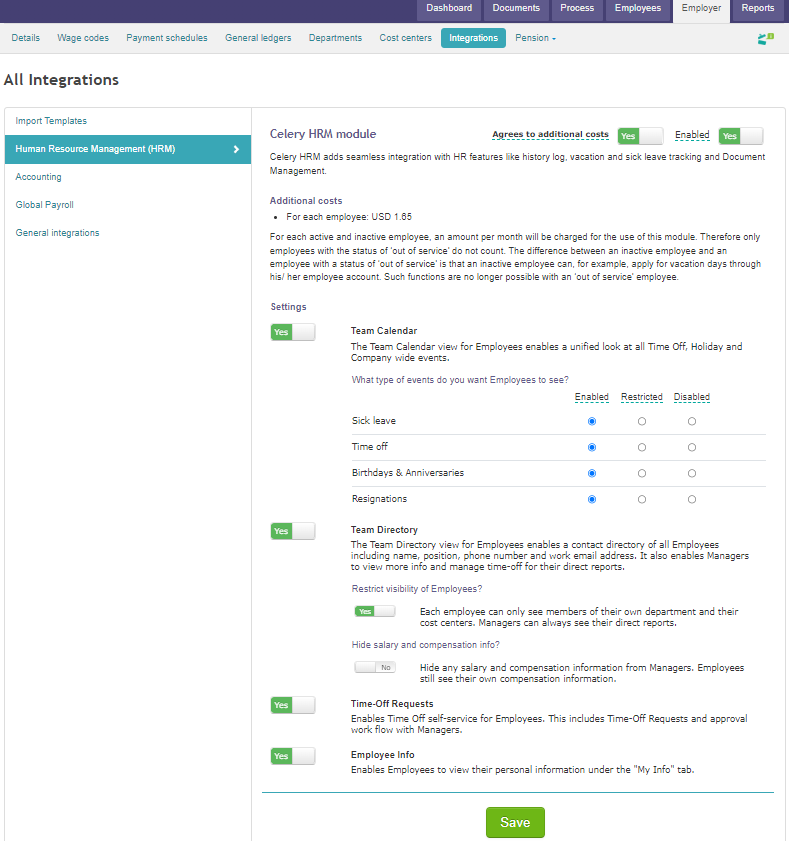789x841 pixels.
Task: Click the Enabled label beside module toggle
Action: [x=692, y=135]
